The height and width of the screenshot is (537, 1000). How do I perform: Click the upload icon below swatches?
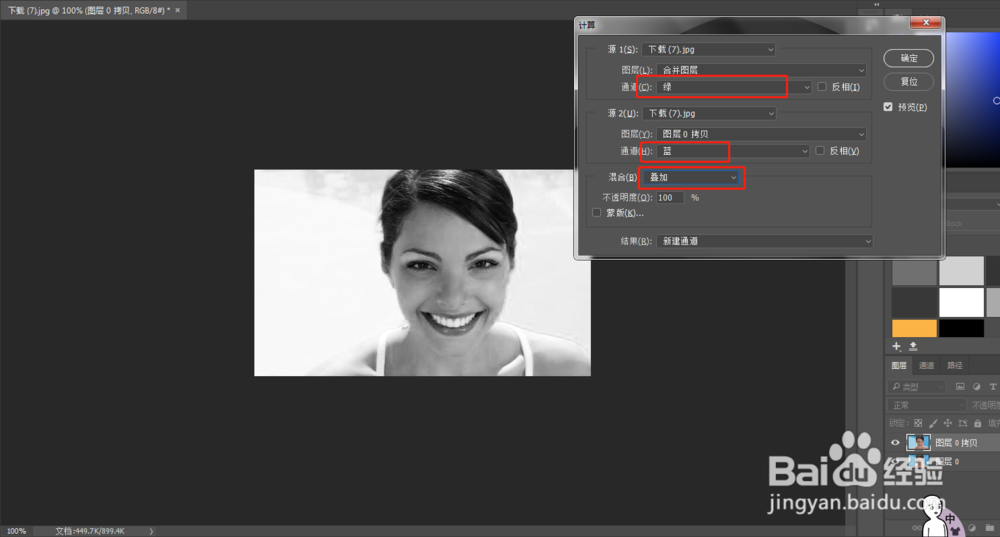click(913, 346)
